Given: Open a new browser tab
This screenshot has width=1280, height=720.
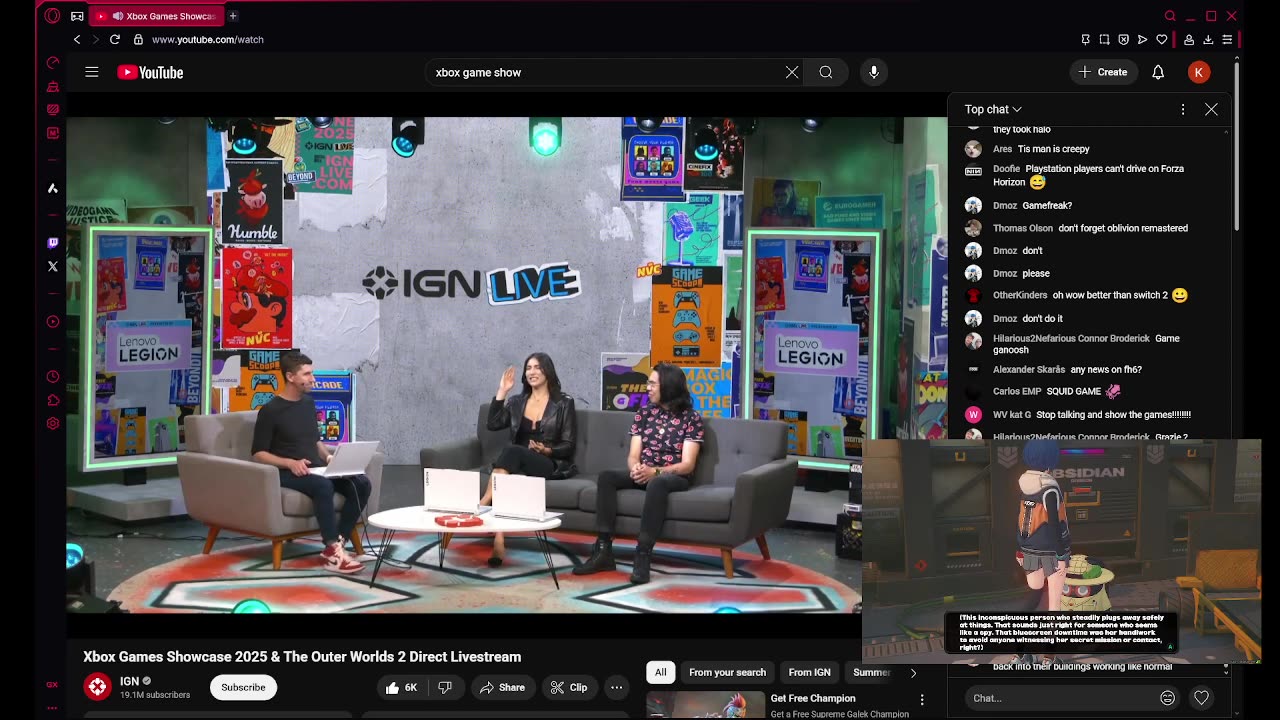Looking at the screenshot, I should click(x=233, y=16).
